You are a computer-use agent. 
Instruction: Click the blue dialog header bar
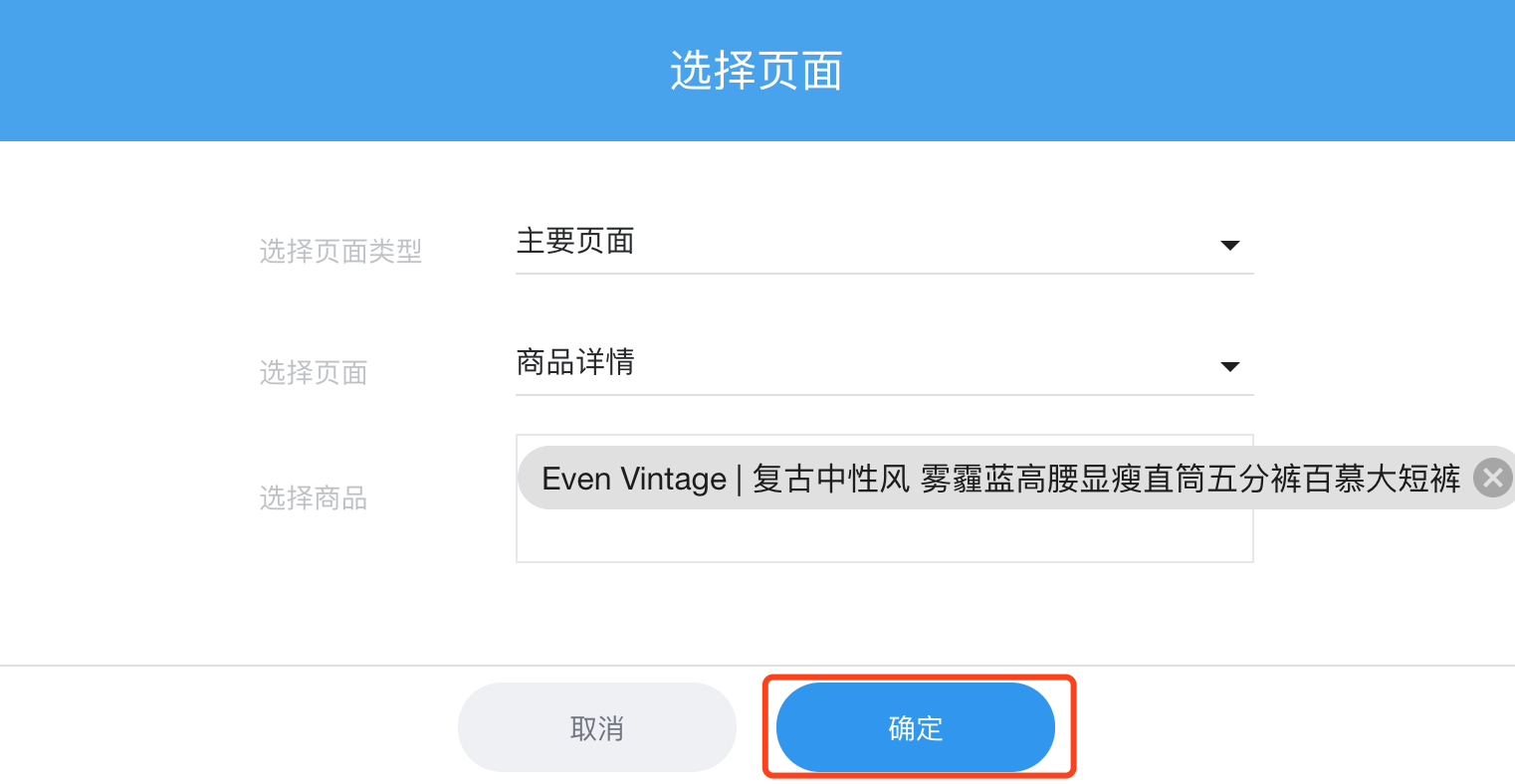[757, 71]
